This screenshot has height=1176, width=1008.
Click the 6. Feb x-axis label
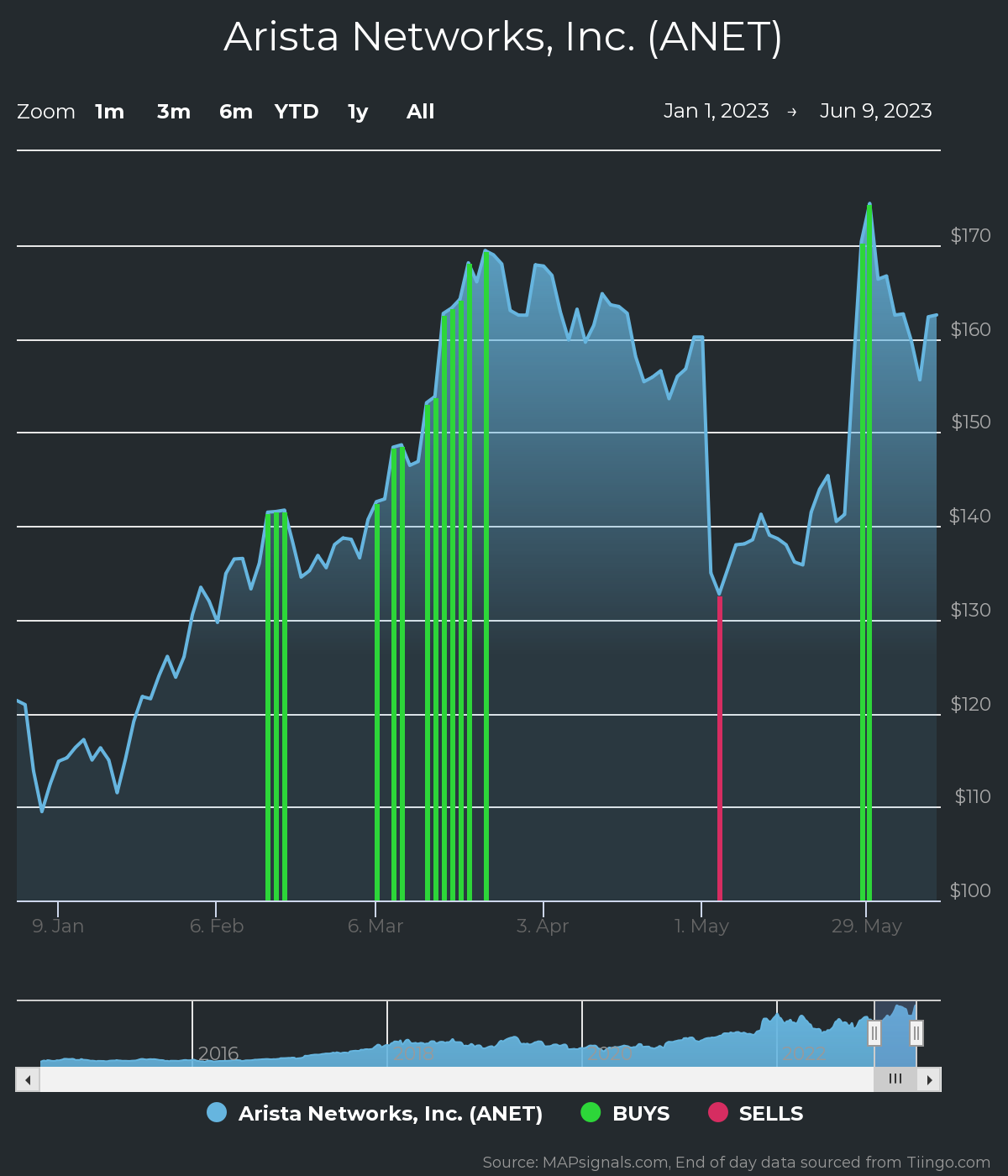(217, 926)
